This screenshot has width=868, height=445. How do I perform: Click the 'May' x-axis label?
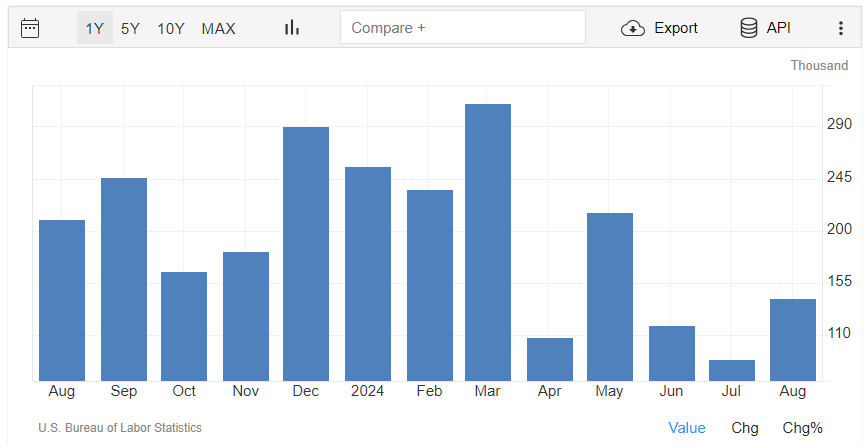click(x=609, y=391)
